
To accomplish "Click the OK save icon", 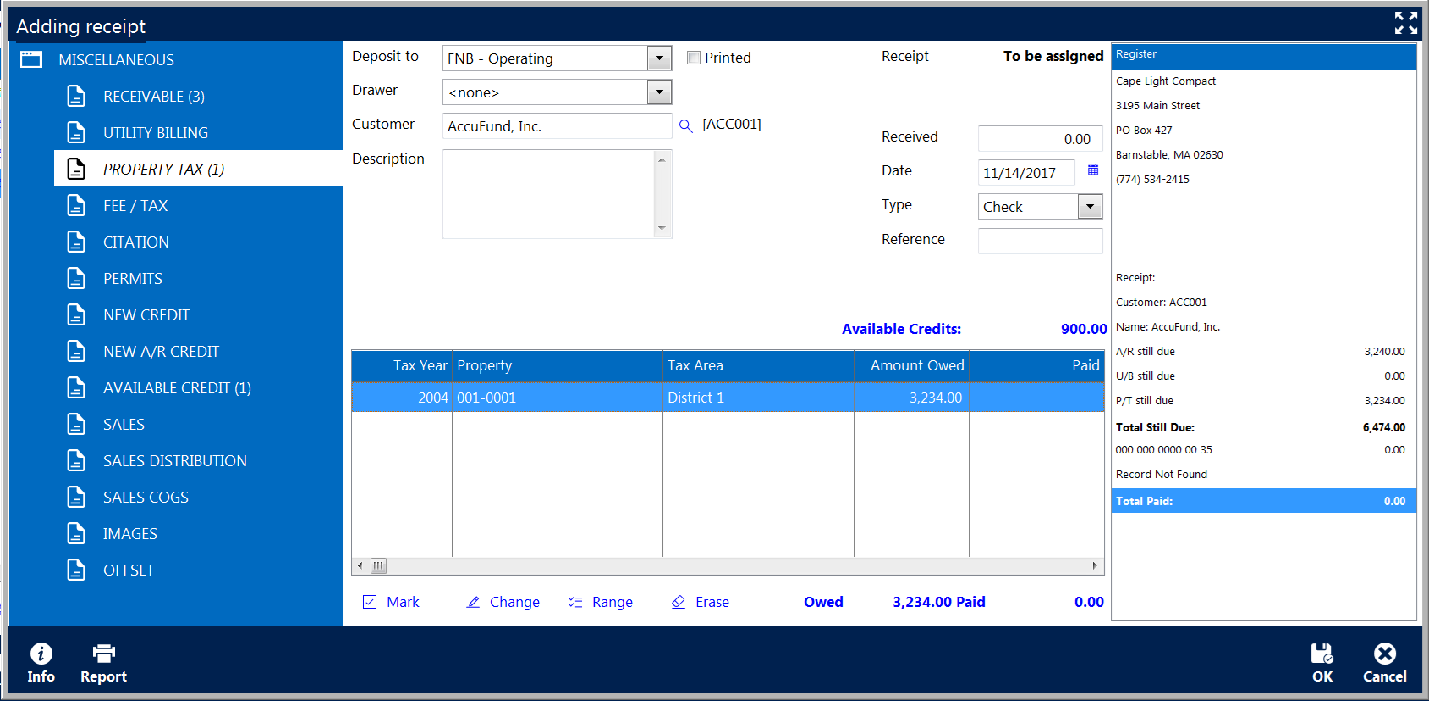I will tap(1322, 655).
